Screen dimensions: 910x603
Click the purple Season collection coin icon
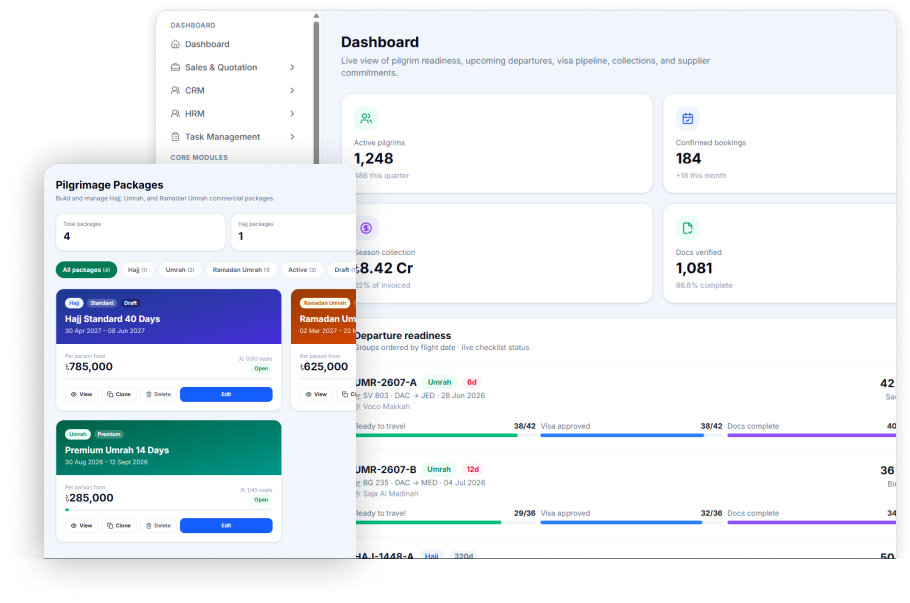(x=366, y=228)
